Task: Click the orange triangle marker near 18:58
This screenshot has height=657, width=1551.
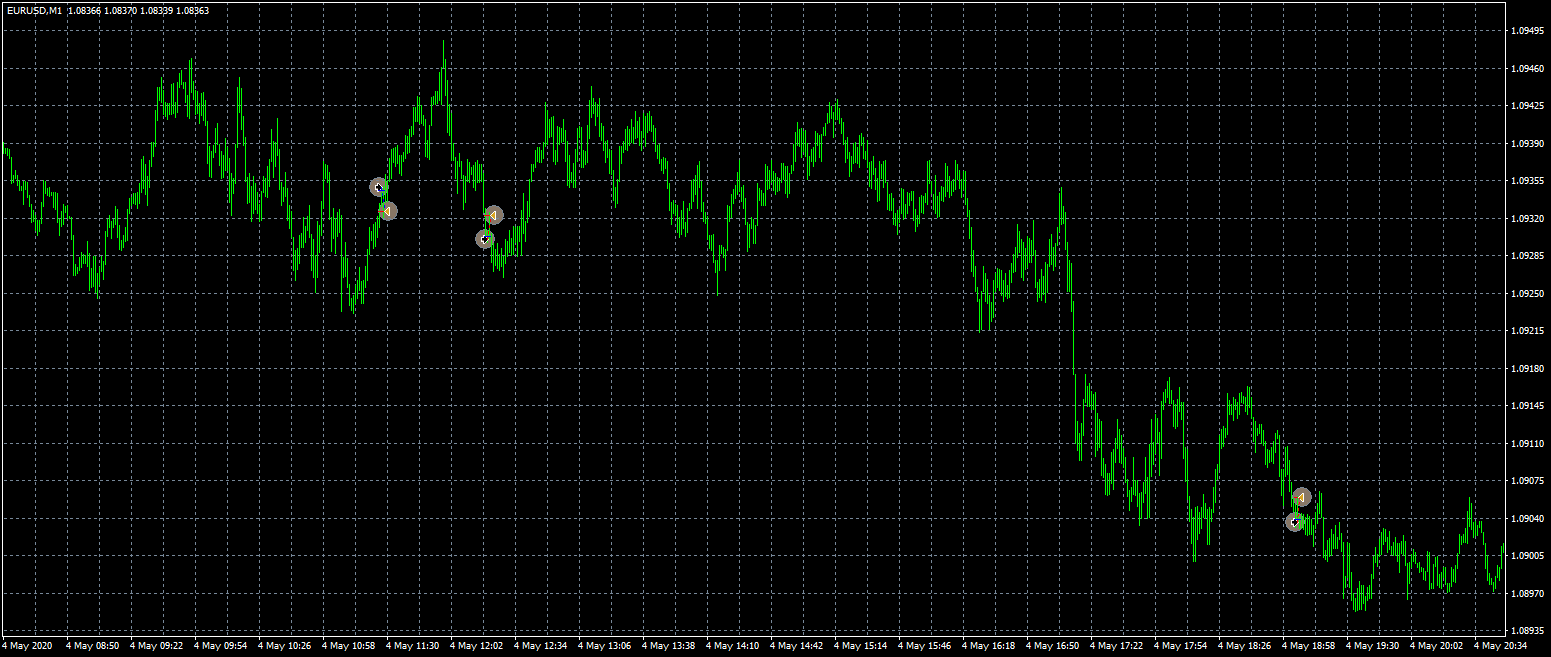Action: (1301, 497)
